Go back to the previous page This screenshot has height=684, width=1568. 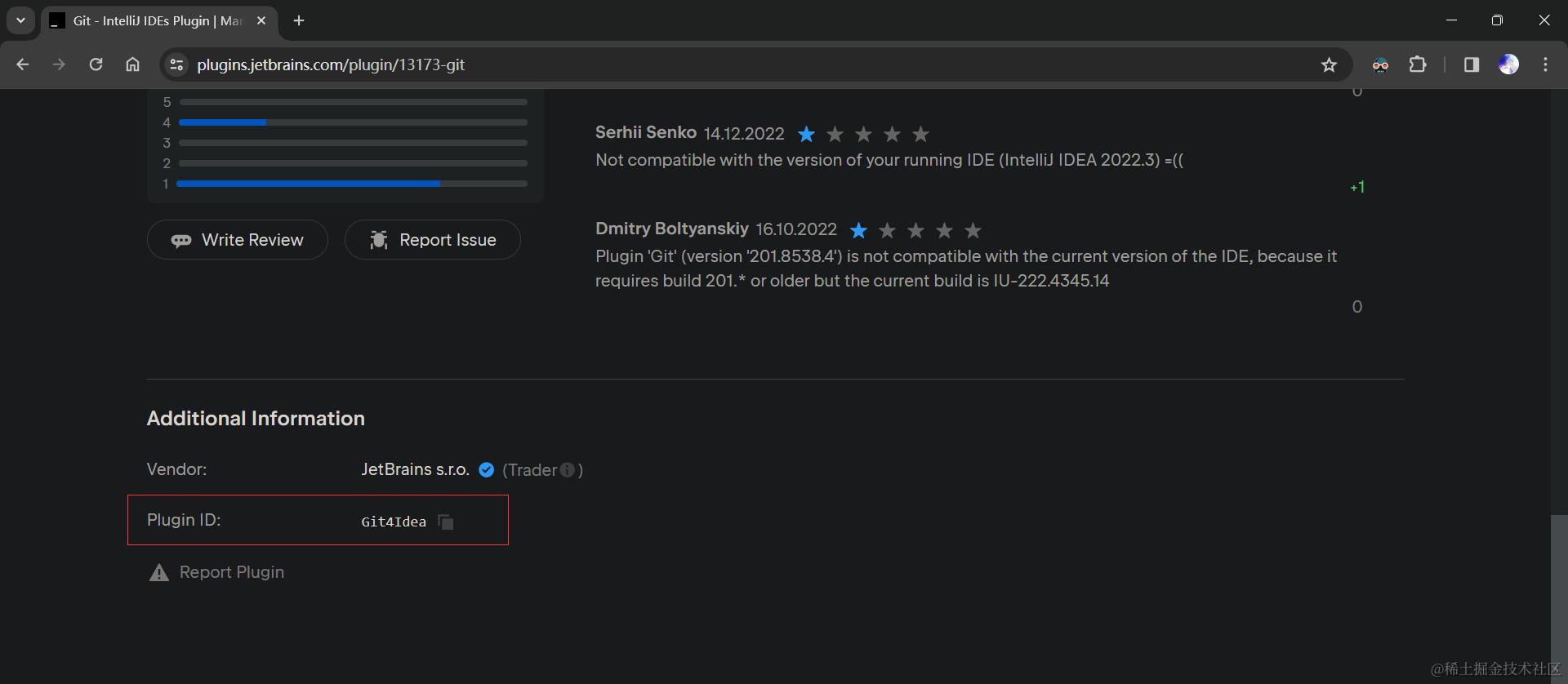click(23, 64)
